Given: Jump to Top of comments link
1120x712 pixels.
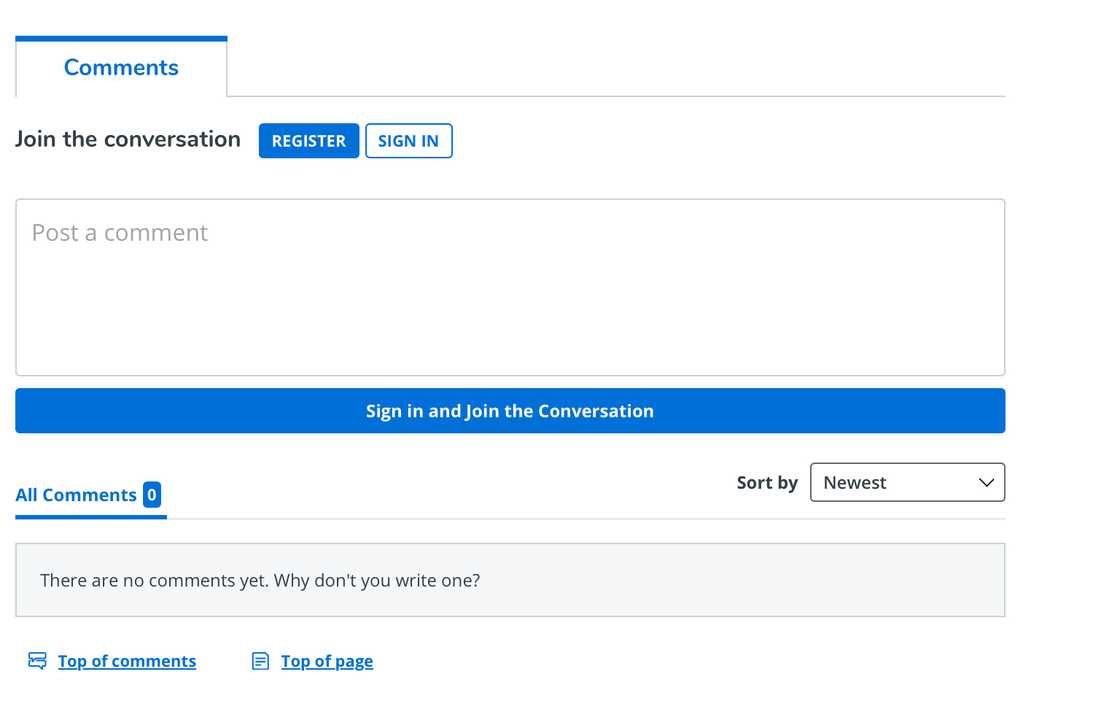Looking at the screenshot, I should click(x=127, y=661).
